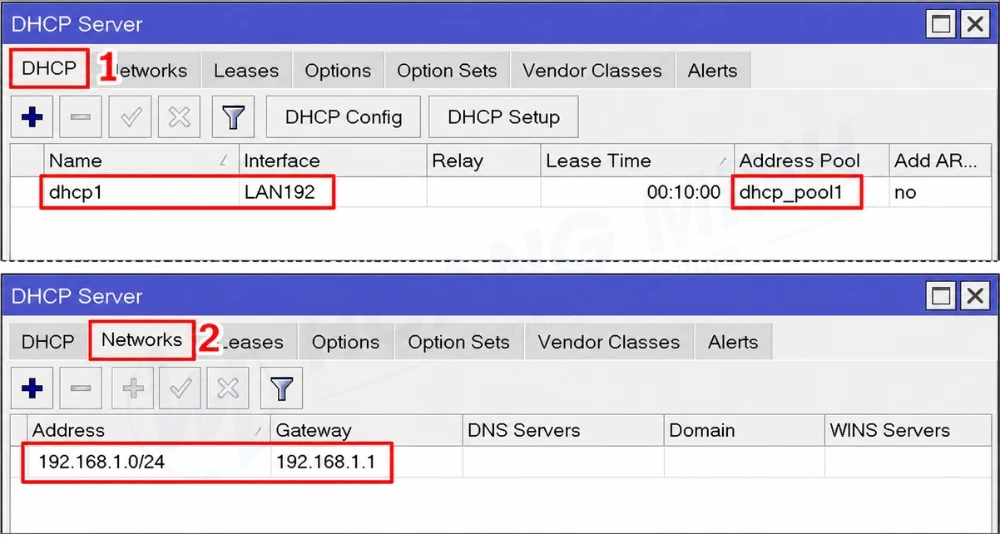
Task: Sort by the Name column header
Action: tap(141, 161)
